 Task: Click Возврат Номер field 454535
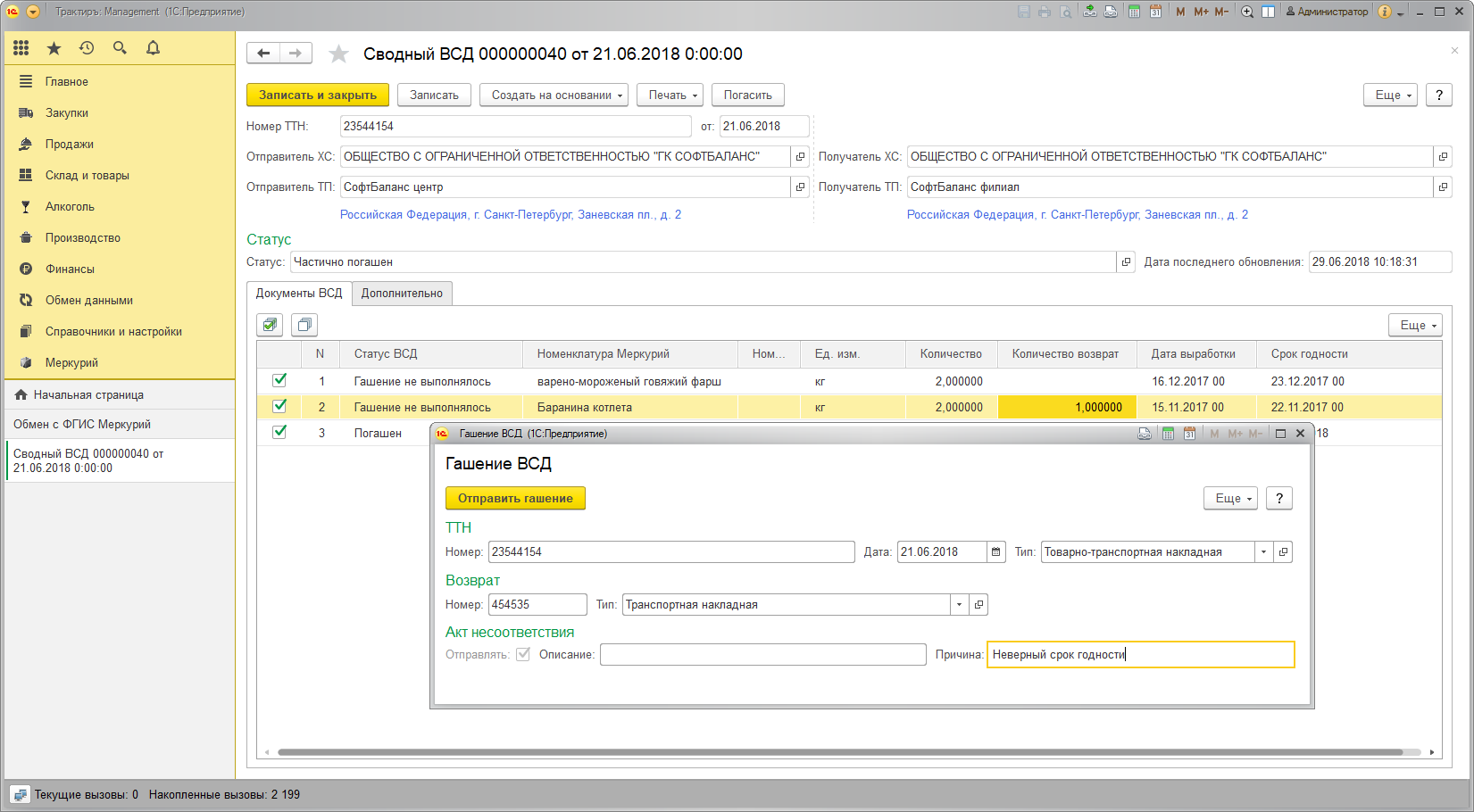click(537, 604)
